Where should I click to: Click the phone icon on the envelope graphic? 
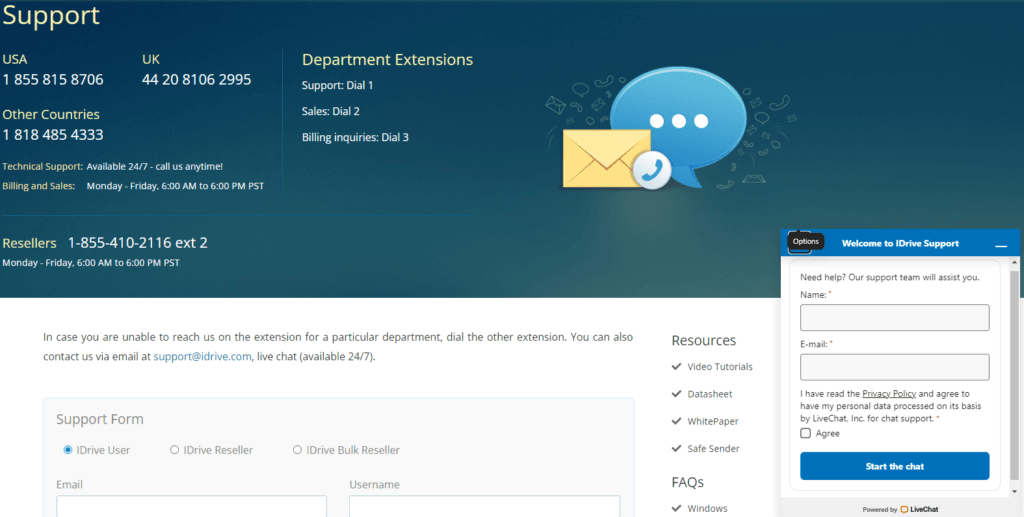click(x=652, y=170)
